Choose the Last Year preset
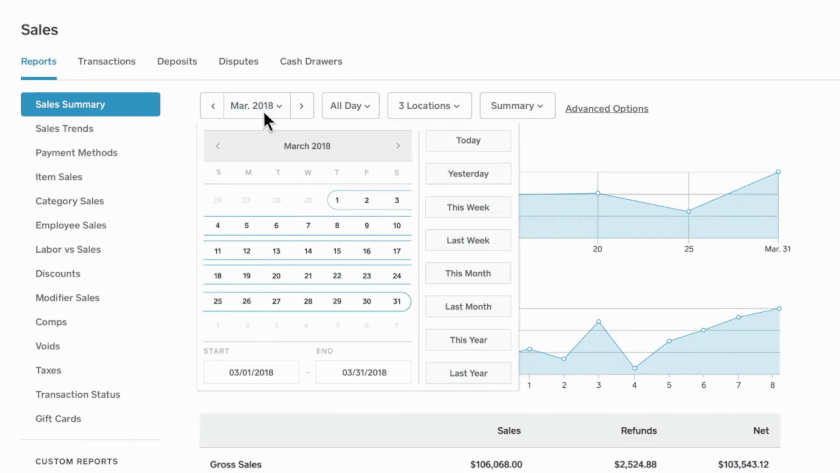The width and height of the screenshot is (840, 473). click(468, 373)
